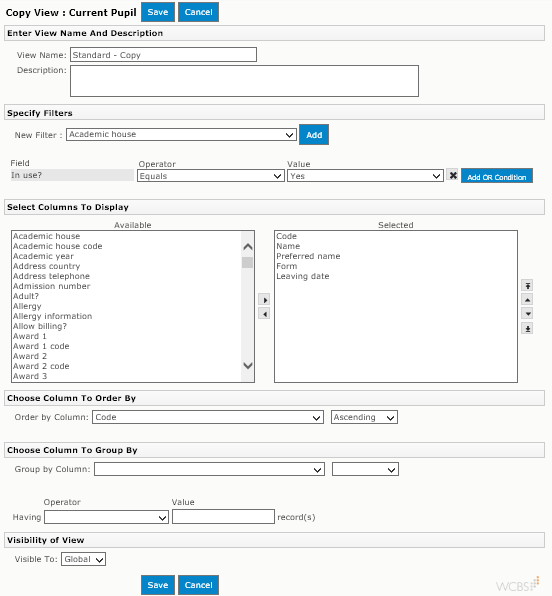This screenshot has width=552, height=596.
Task: Click the Add OR Condition button
Action: coord(496,176)
